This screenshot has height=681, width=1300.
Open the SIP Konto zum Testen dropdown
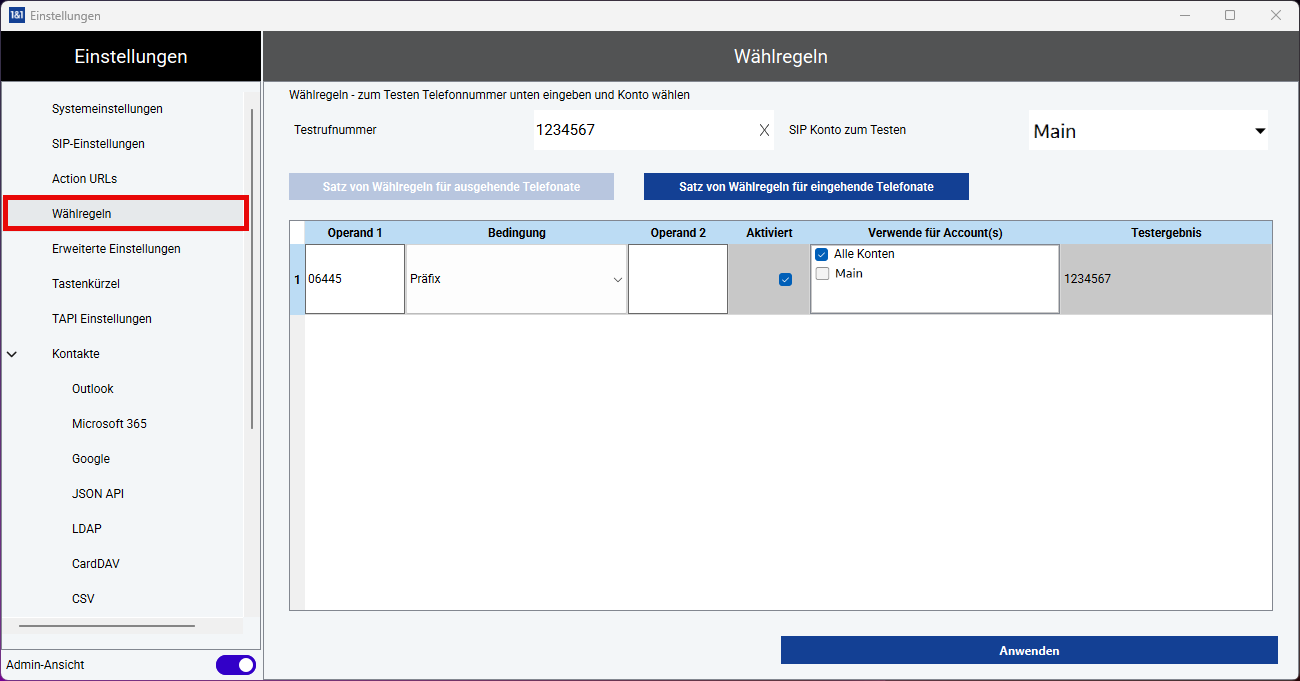click(x=1259, y=131)
